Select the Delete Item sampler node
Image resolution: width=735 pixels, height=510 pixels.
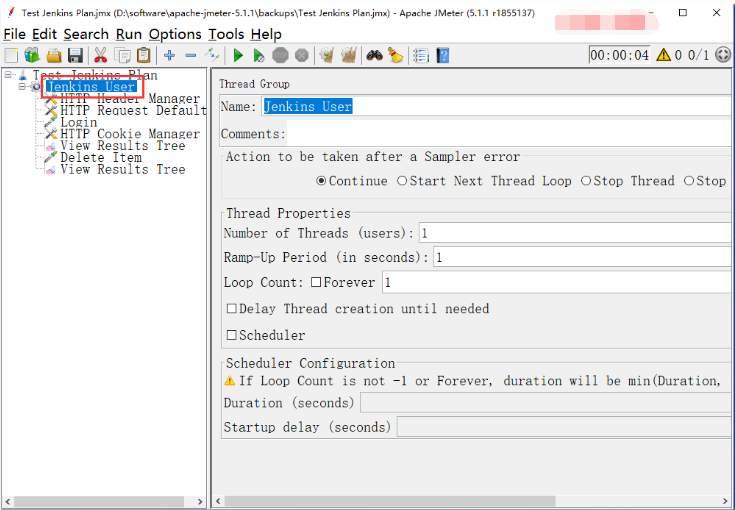pyautogui.click(x=101, y=158)
